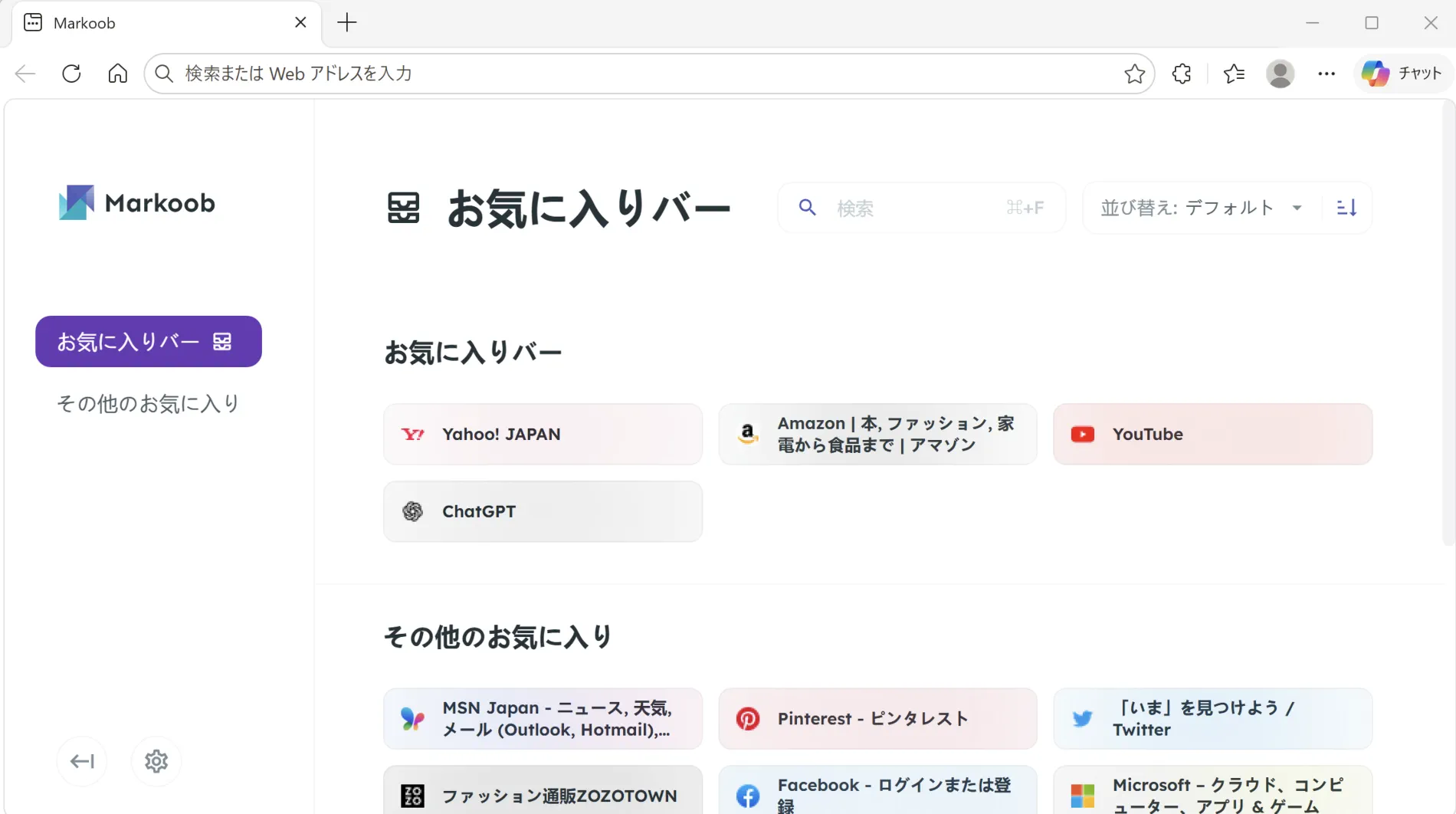This screenshot has height=814, width=1456.
Task: Open the favorites list icon
Action: pyautogui.click(x=1234, y=74)
